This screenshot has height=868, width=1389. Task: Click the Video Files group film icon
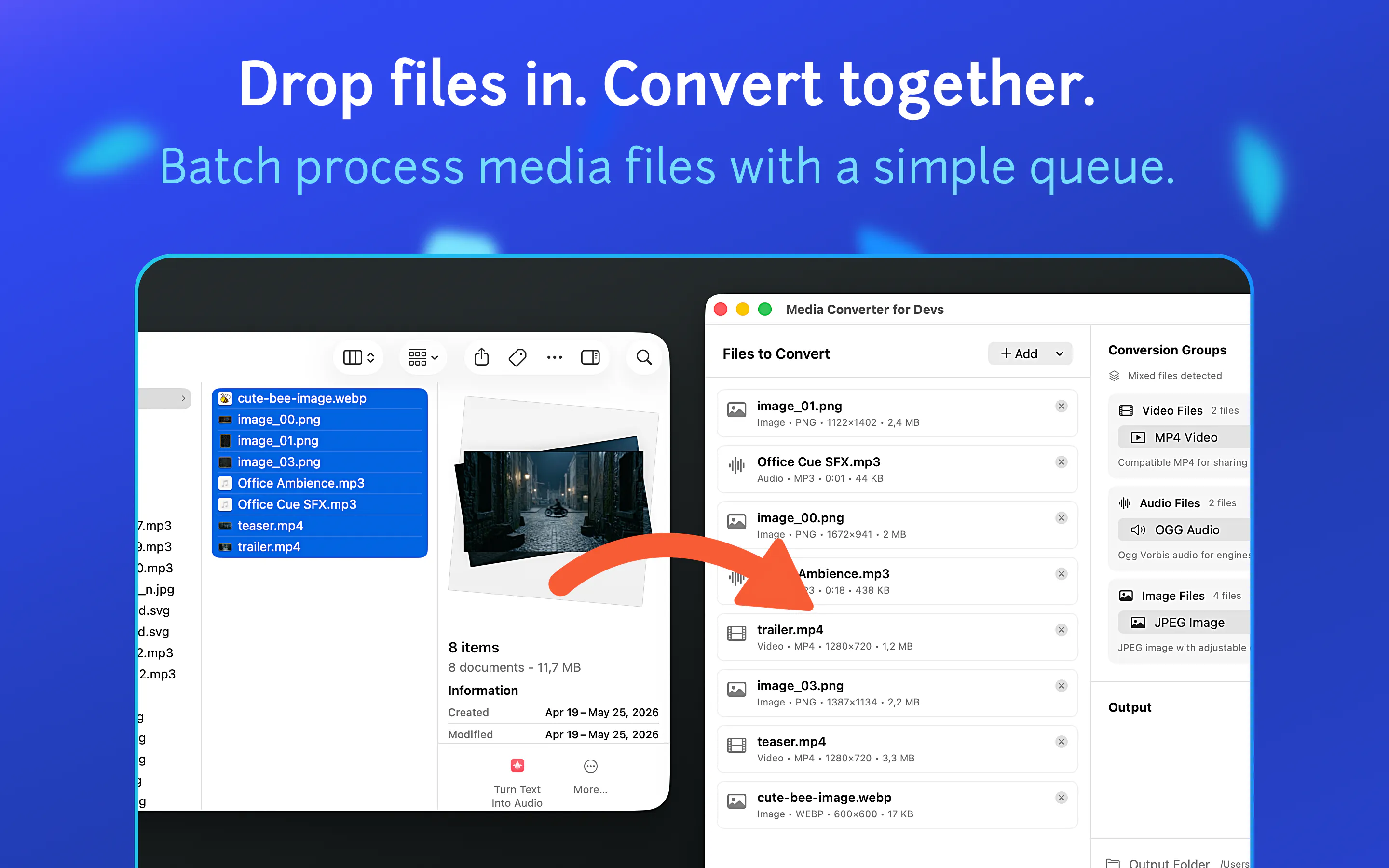point(1126,410)
